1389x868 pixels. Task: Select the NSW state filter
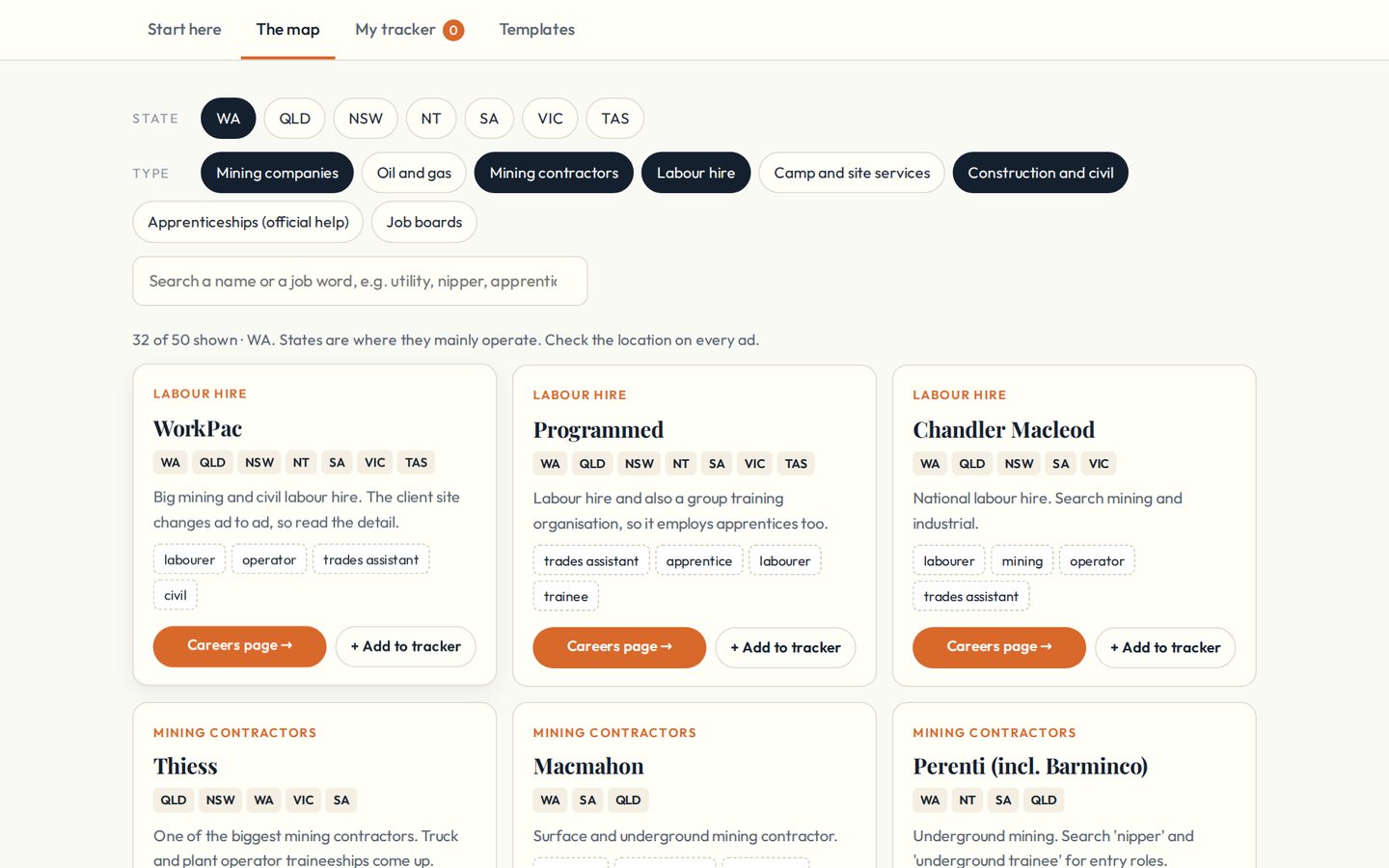[x=366, y=119]
